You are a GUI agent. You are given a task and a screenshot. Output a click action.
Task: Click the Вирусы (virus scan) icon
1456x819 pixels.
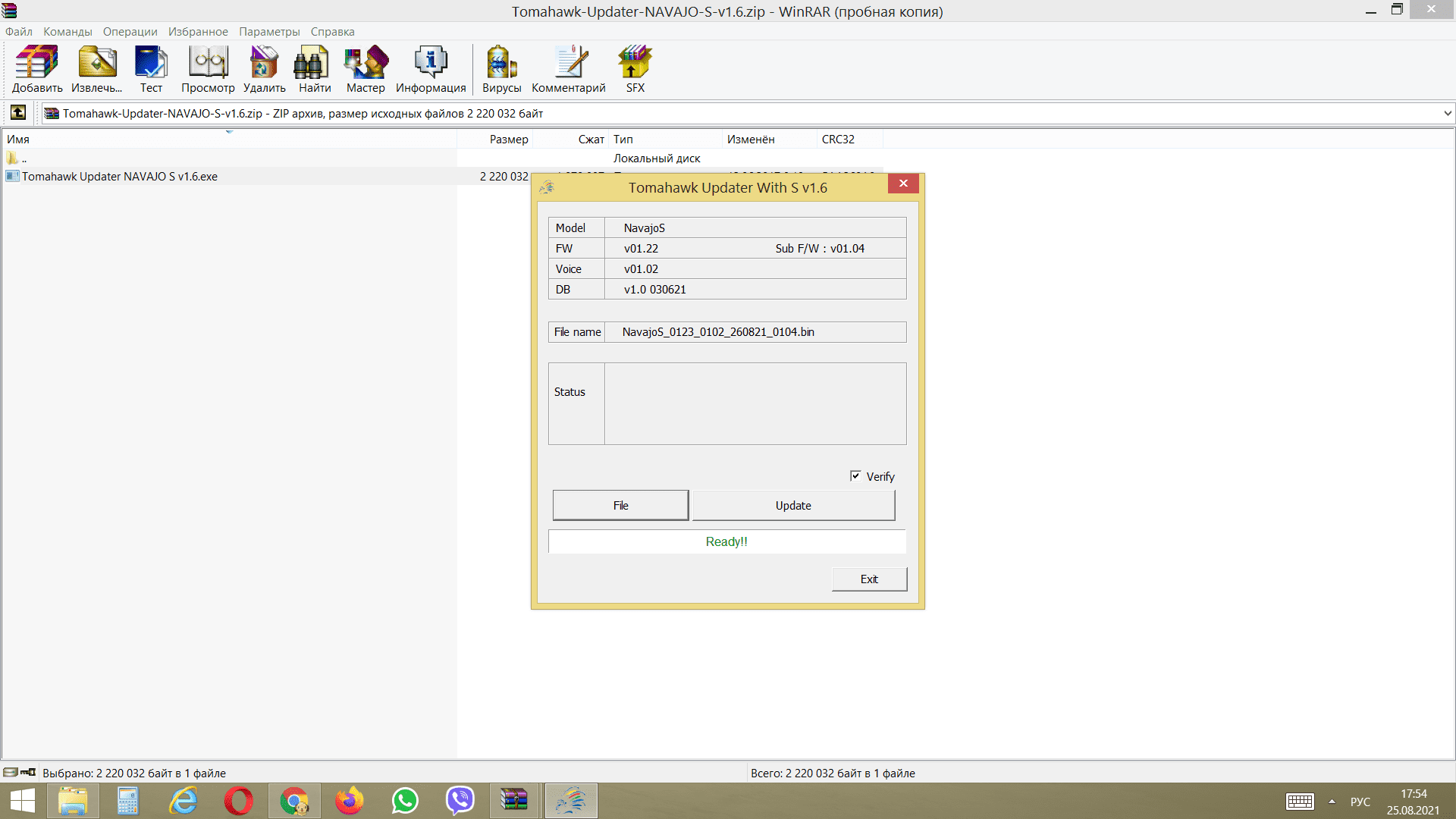pyautogui.click(x=501, y=68)
